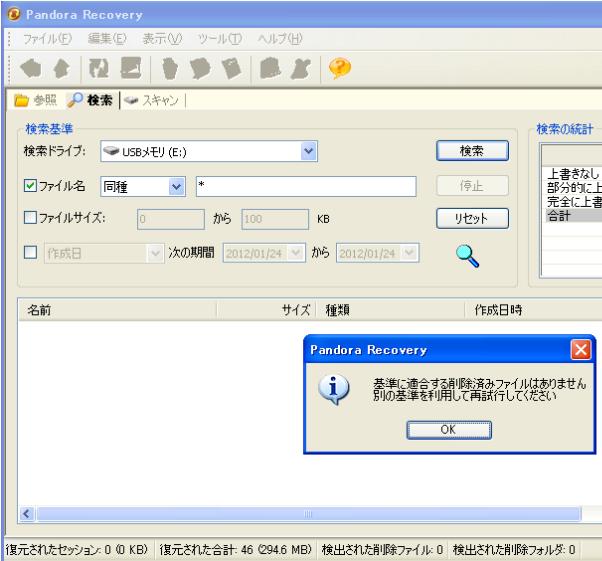The height and width of the screenshot is (561, 602).
Task: Expand the 検索ドライブ drive dropdown
Action: coord(309,151)
